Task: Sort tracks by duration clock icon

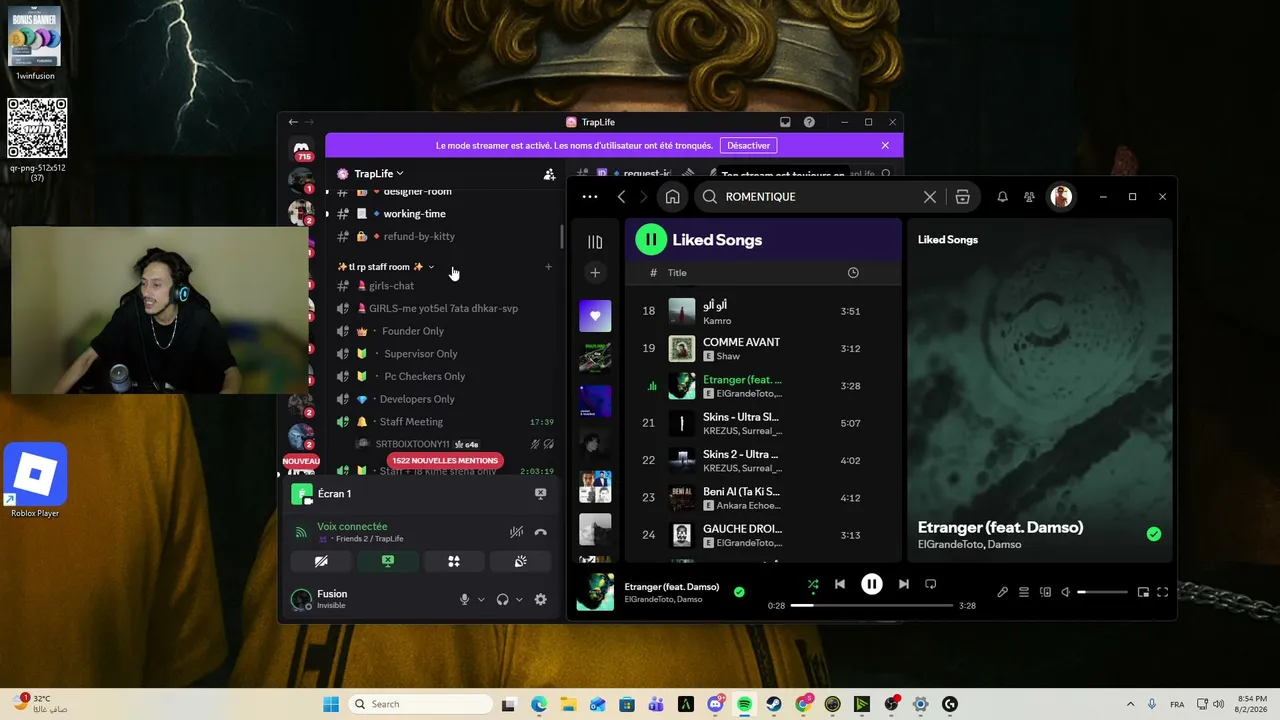Action: click(853, 273)
